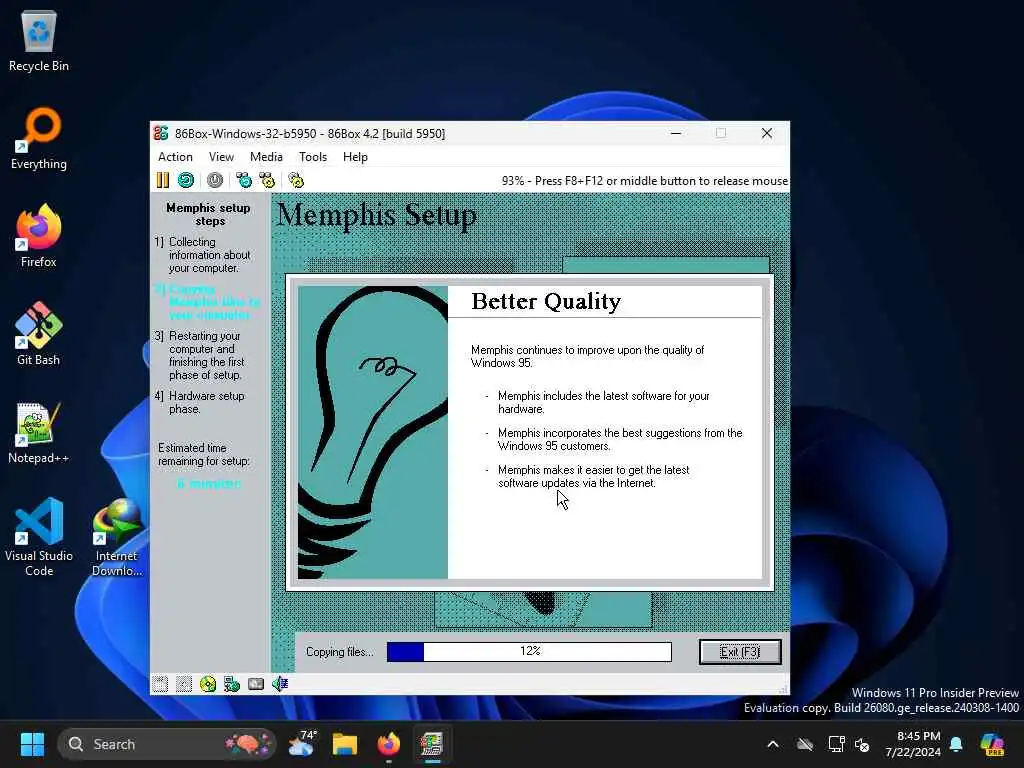Click 'Estimated time remaining for setup' text
Screen dimensions: 1024x768
(x=204, y=455)
